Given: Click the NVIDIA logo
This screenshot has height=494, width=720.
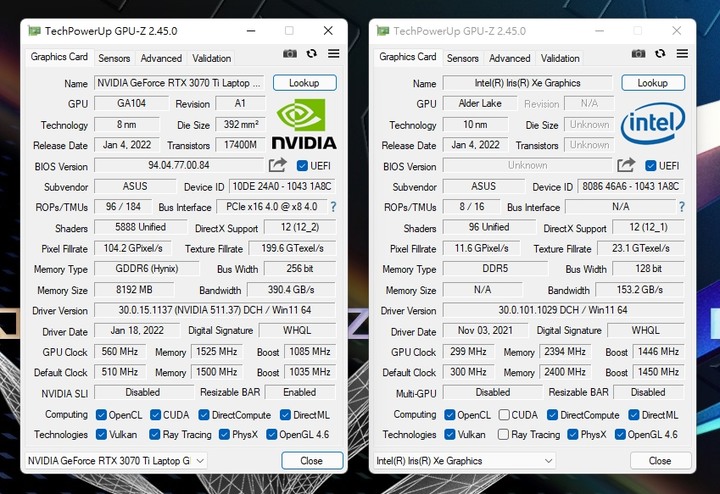Looking at the screenshot, I should coord(304,124).
